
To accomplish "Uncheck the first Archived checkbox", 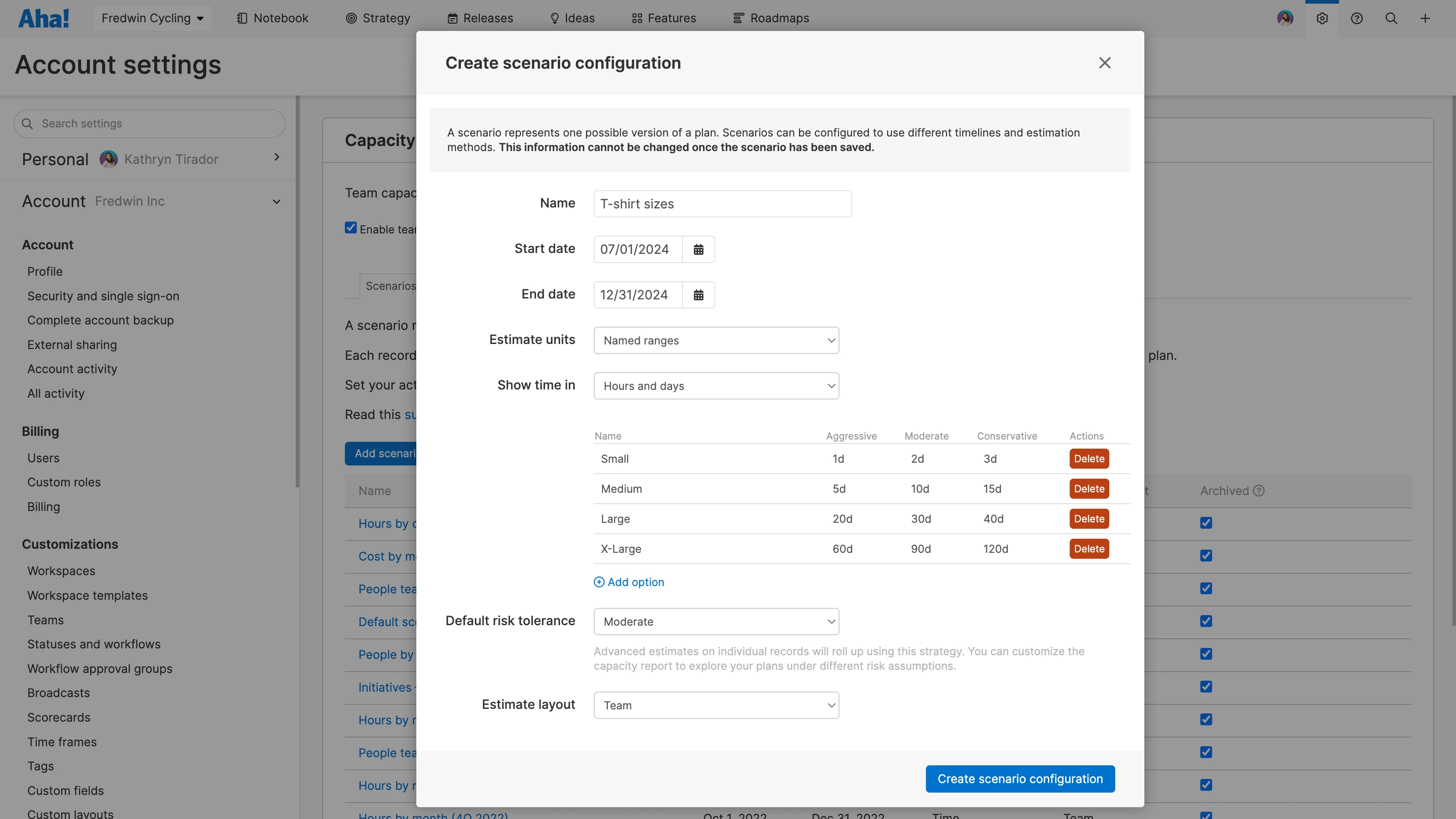I will (1206, 523).
